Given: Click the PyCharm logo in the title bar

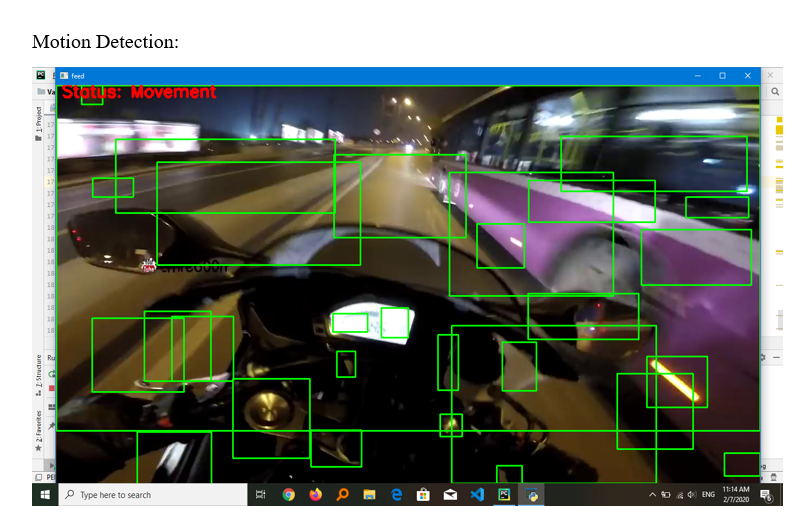Looking at the screenshot, I should pos(40,75).
